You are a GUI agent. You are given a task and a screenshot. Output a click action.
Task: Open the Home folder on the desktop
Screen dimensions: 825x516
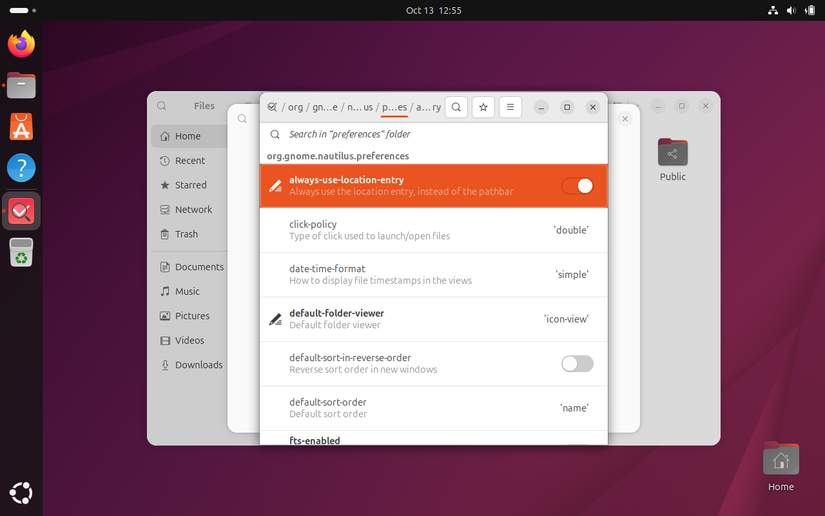pos(781,466)
